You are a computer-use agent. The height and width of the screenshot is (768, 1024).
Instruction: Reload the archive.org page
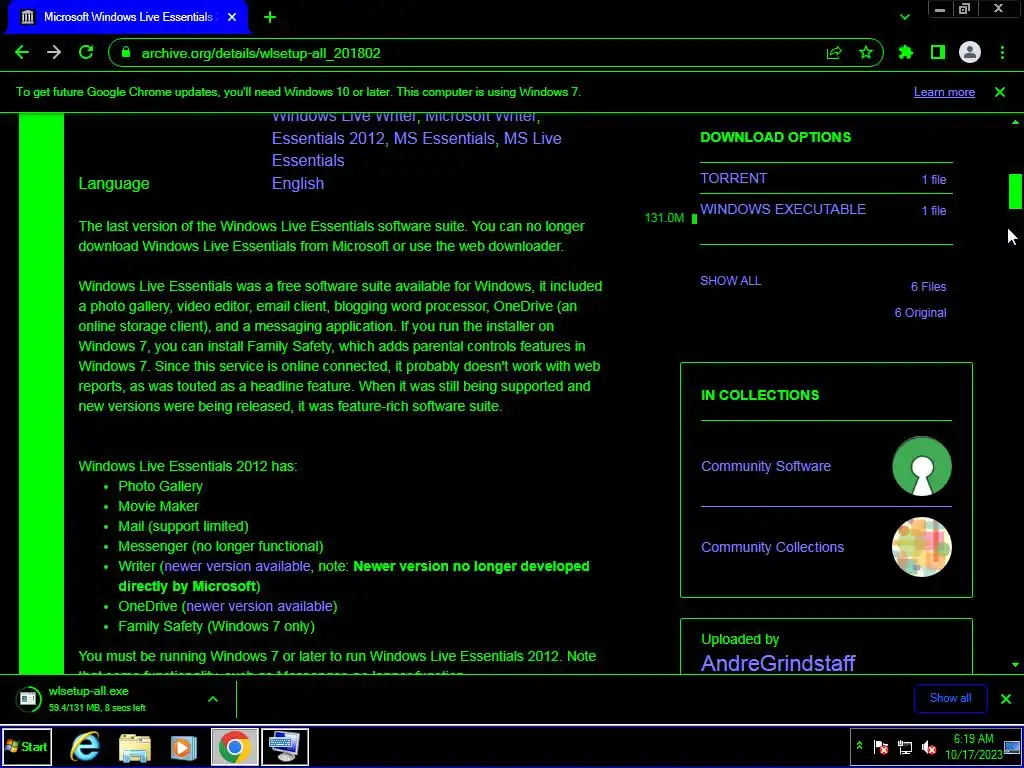point(86,53)
